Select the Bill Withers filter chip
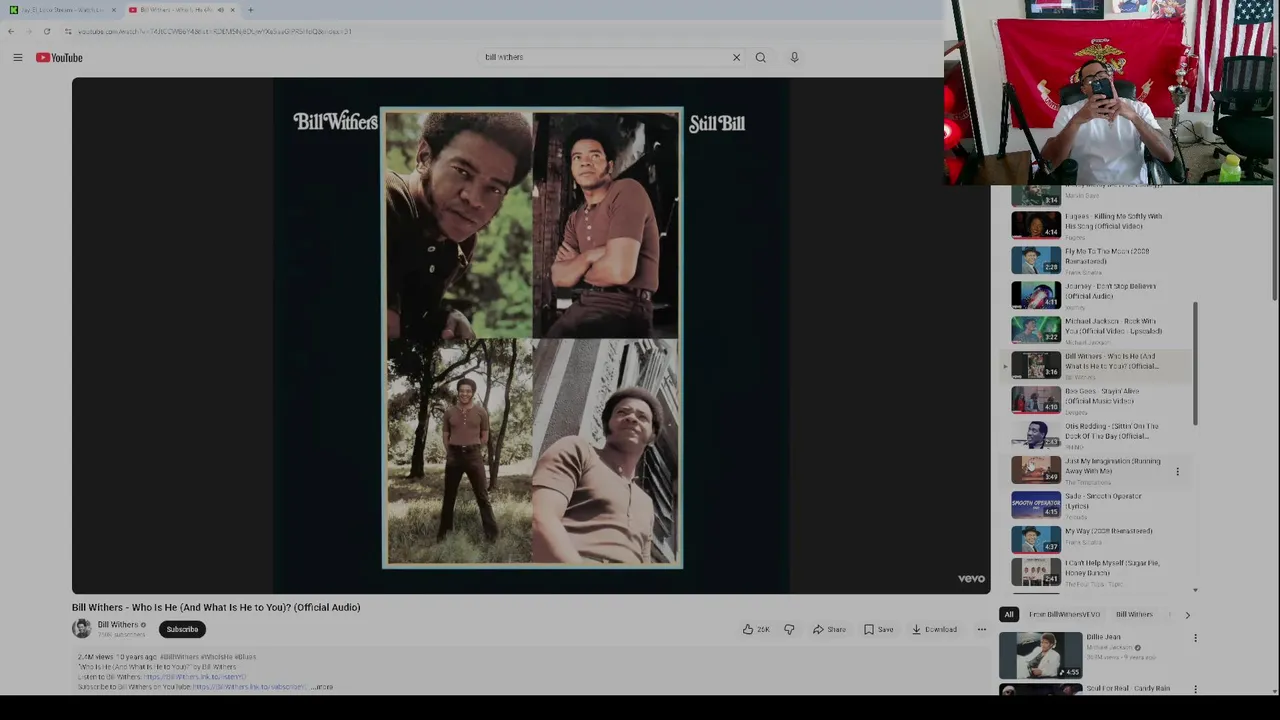This screenshot has width=1280, height=720. [1134, 614]
